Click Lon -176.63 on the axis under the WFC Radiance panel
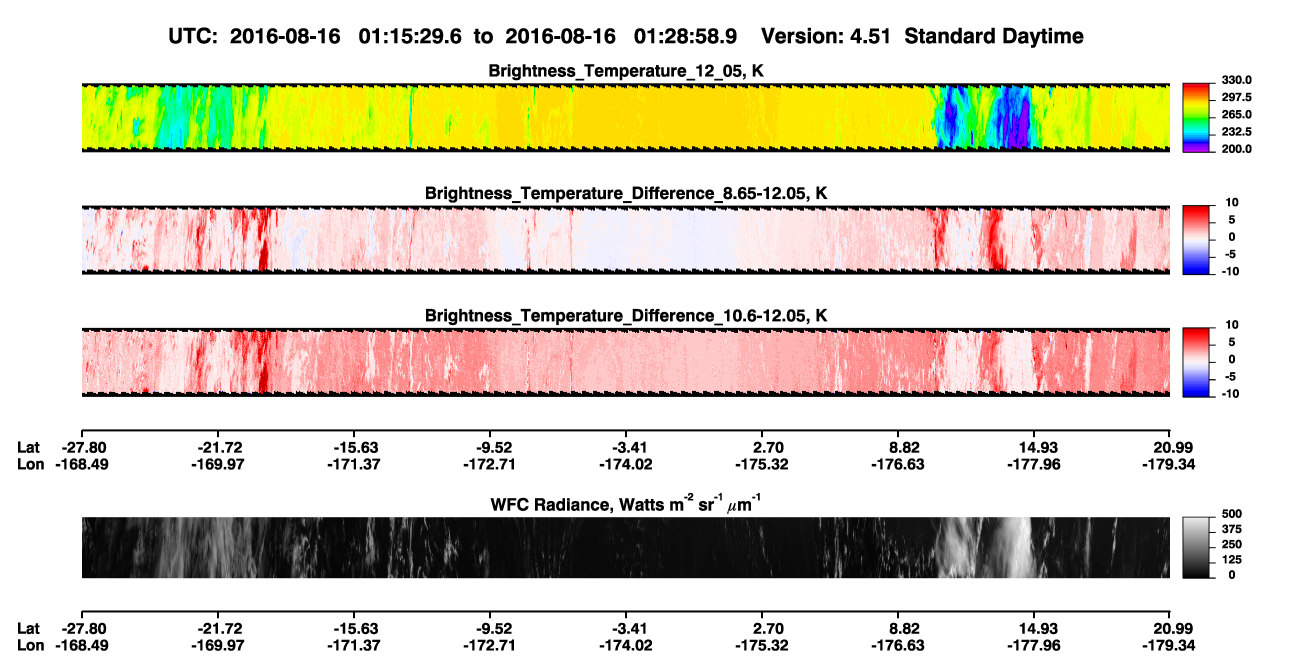Viewport: 1300px width, 667px height. (x=898, y=645)
